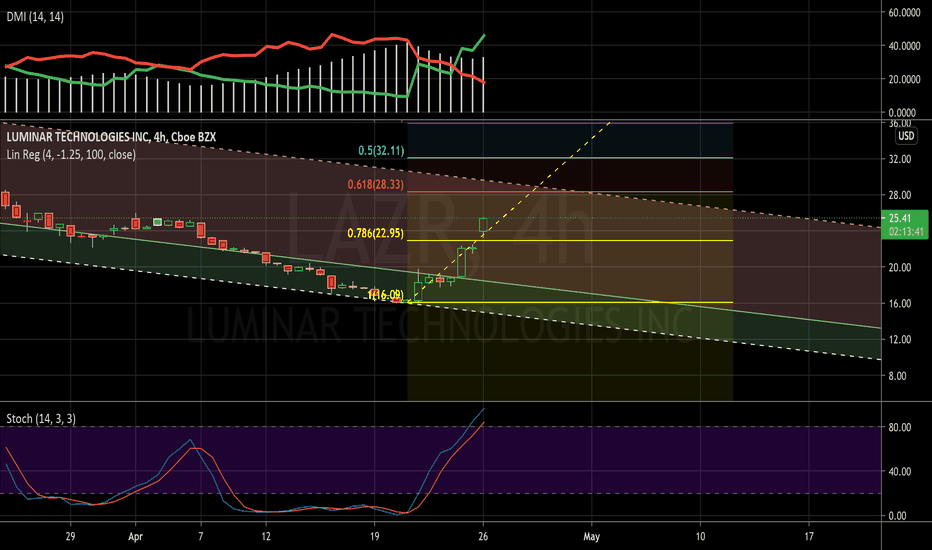This screenshot has height=550, width=932.
Task: Click the USD currency button
Action: 906,136
